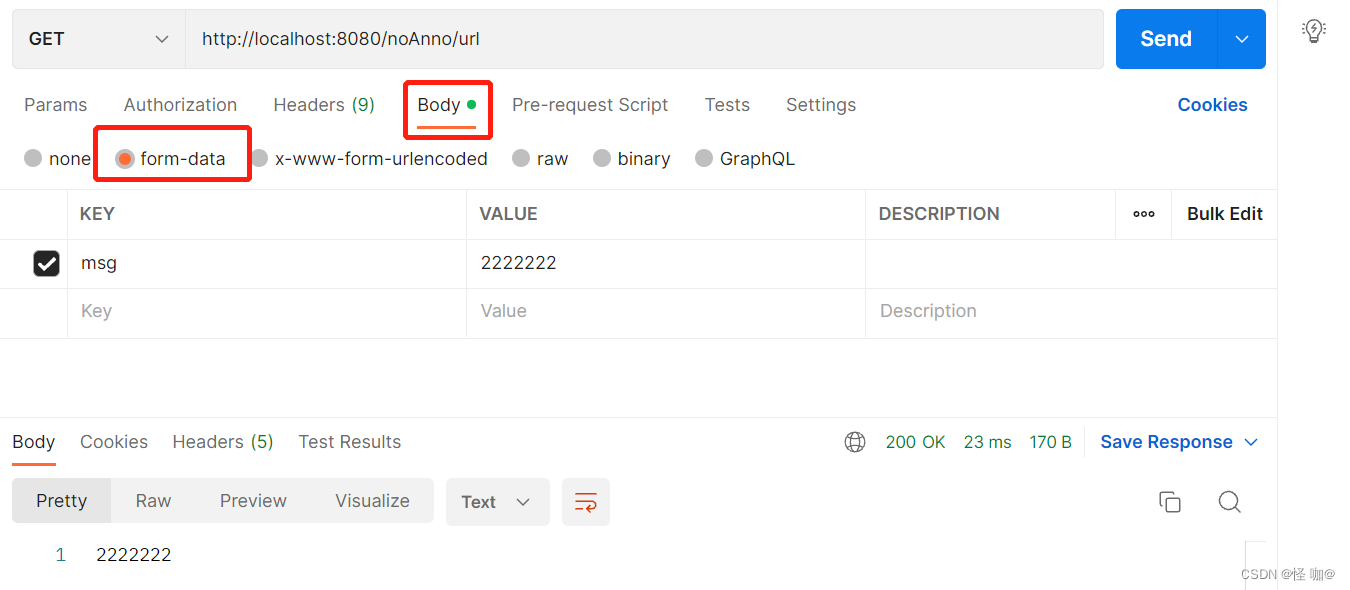Open the Headers (9) request tab

324,105
